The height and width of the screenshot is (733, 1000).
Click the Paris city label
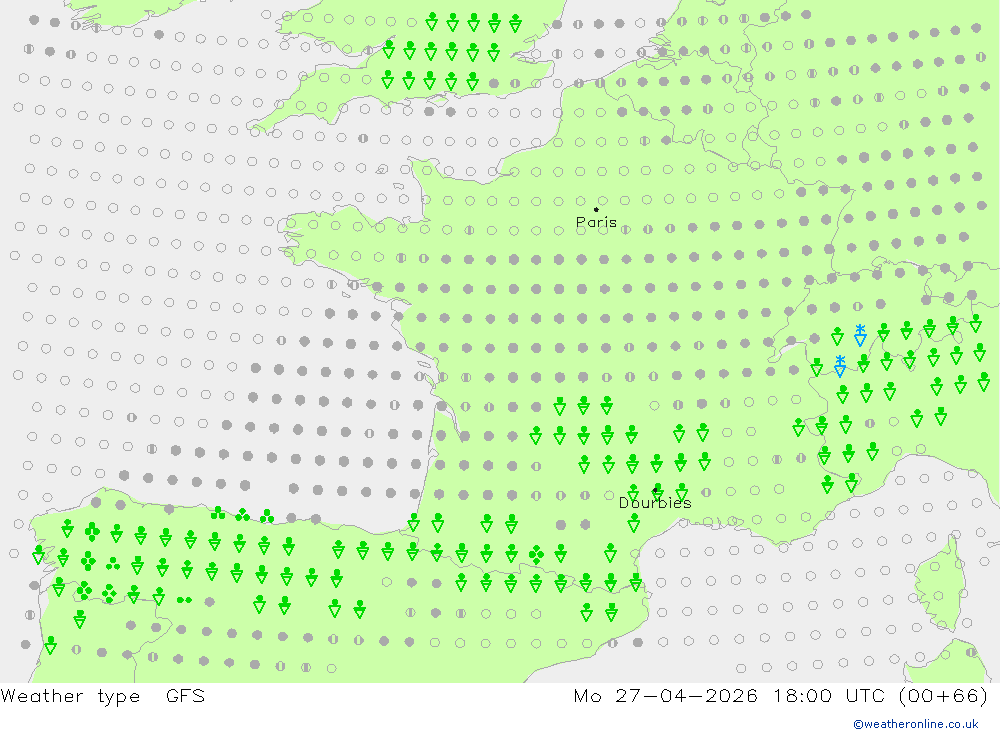pyautogui.click(x=596, y=223)
